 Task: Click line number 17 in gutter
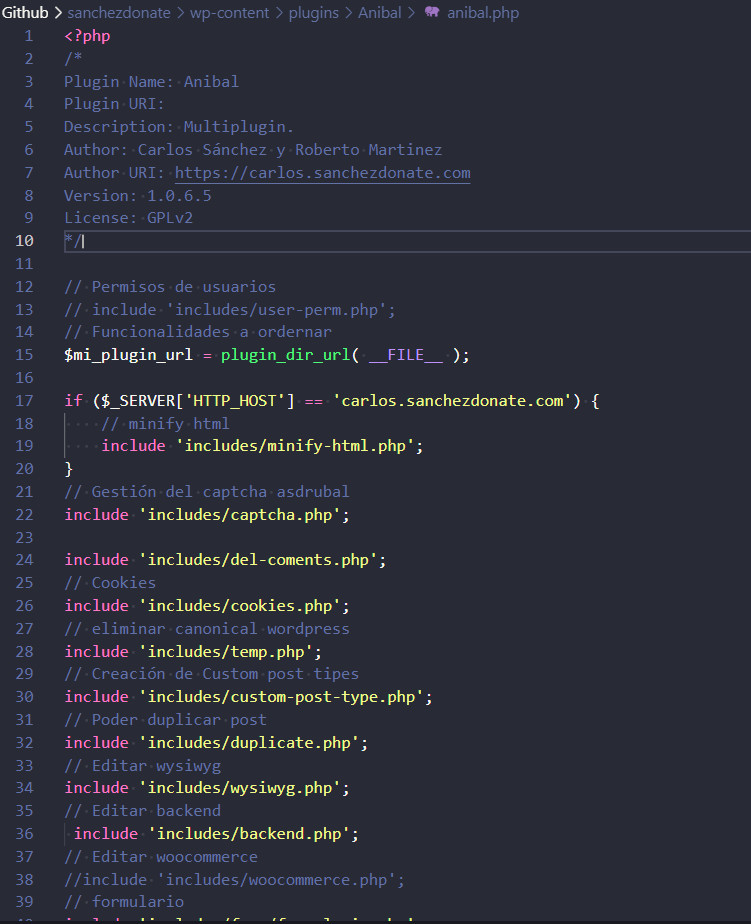pos(24,401)
